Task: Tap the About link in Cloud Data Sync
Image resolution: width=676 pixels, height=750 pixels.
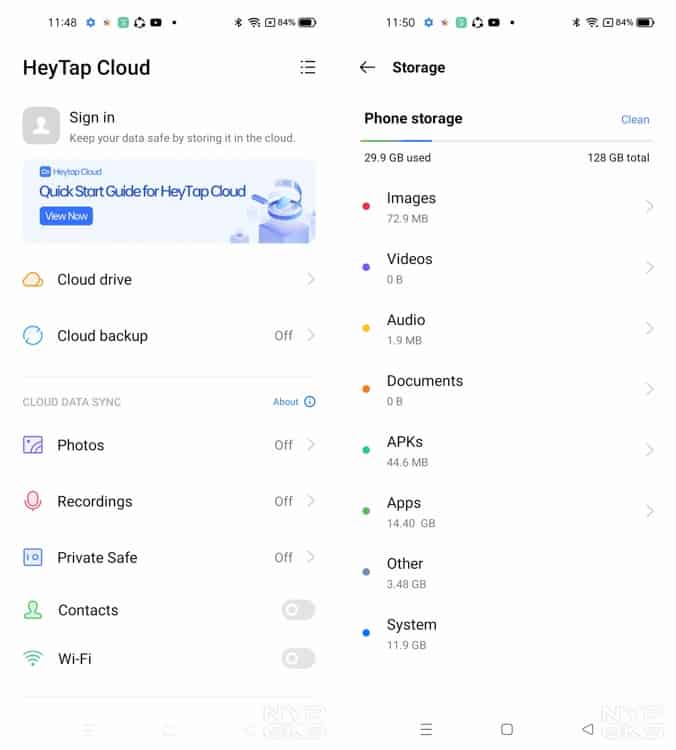Action: point(286,402)
